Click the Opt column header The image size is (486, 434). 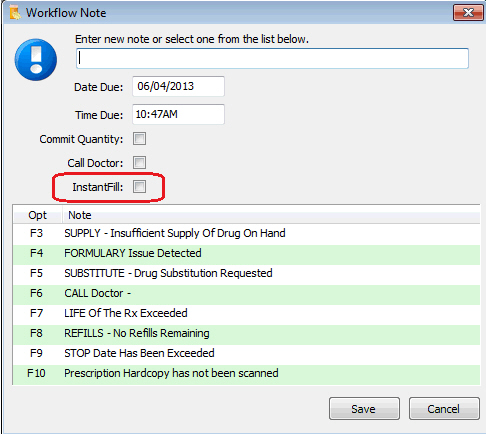click(x=37, y=215)
